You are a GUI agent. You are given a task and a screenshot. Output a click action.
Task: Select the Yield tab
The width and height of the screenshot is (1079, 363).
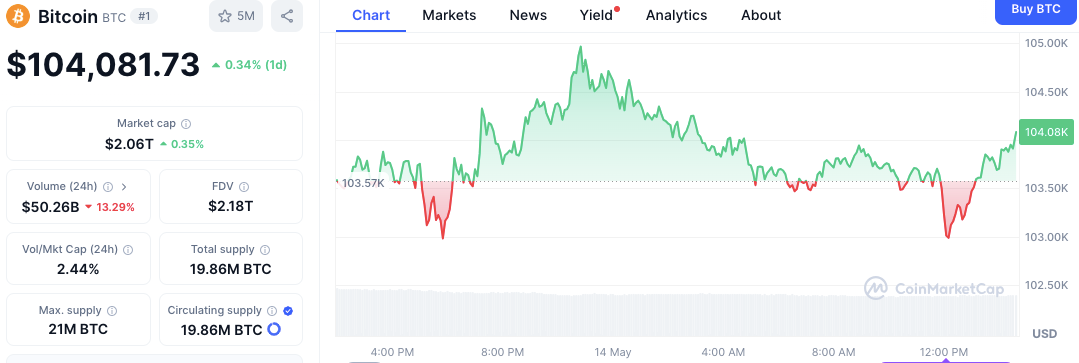(597, 15)
